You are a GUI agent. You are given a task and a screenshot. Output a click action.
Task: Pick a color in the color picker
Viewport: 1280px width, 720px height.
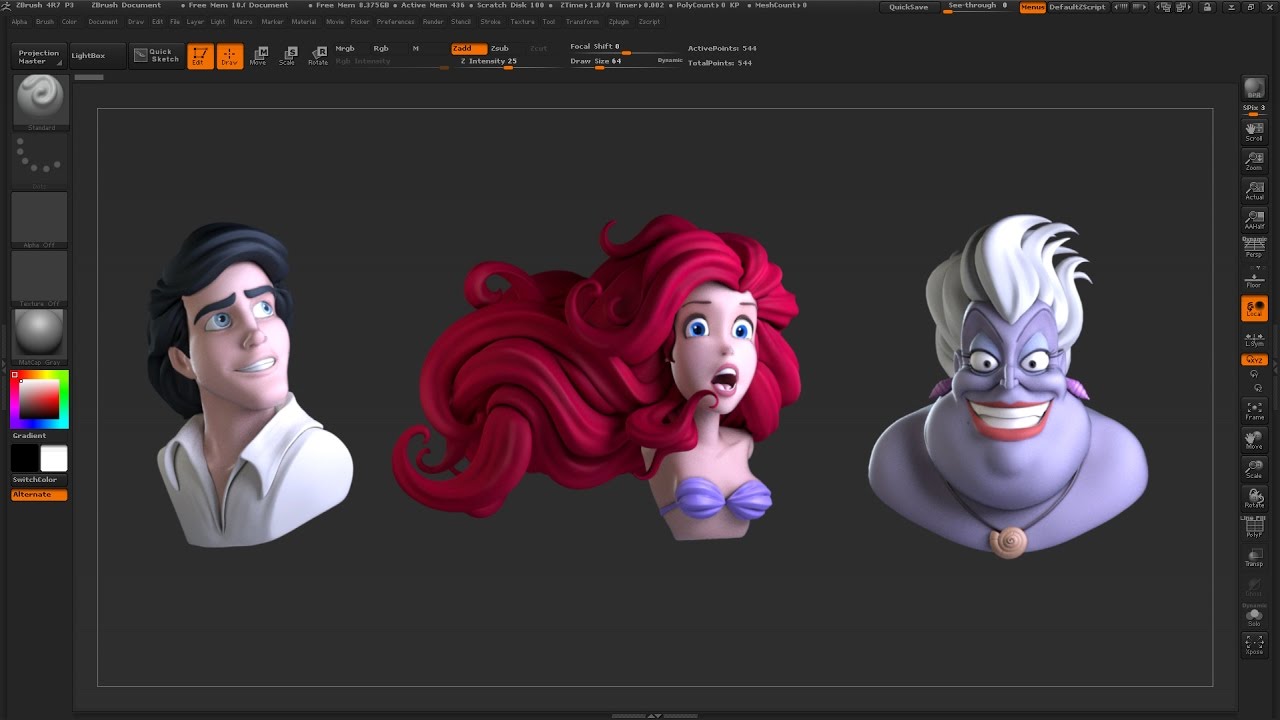pyautogui.click(x=40, y=399)
